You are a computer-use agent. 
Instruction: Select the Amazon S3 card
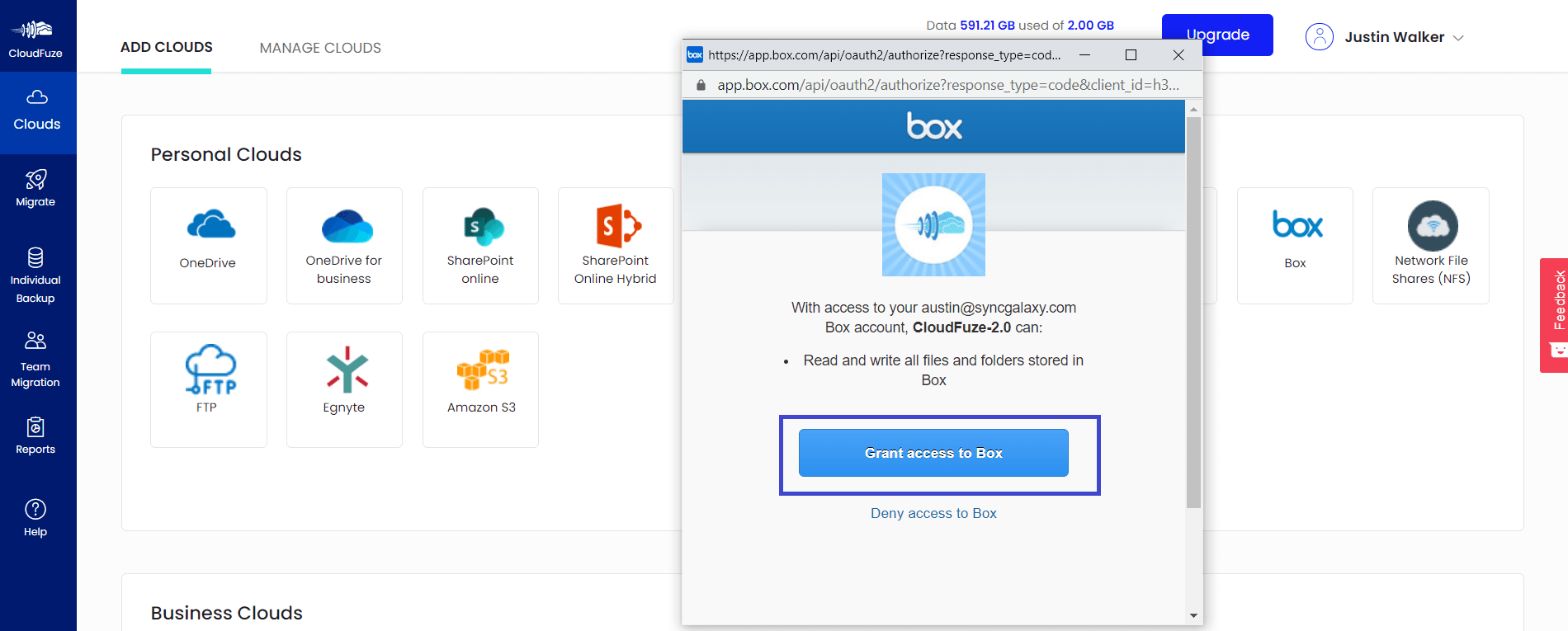480,389
